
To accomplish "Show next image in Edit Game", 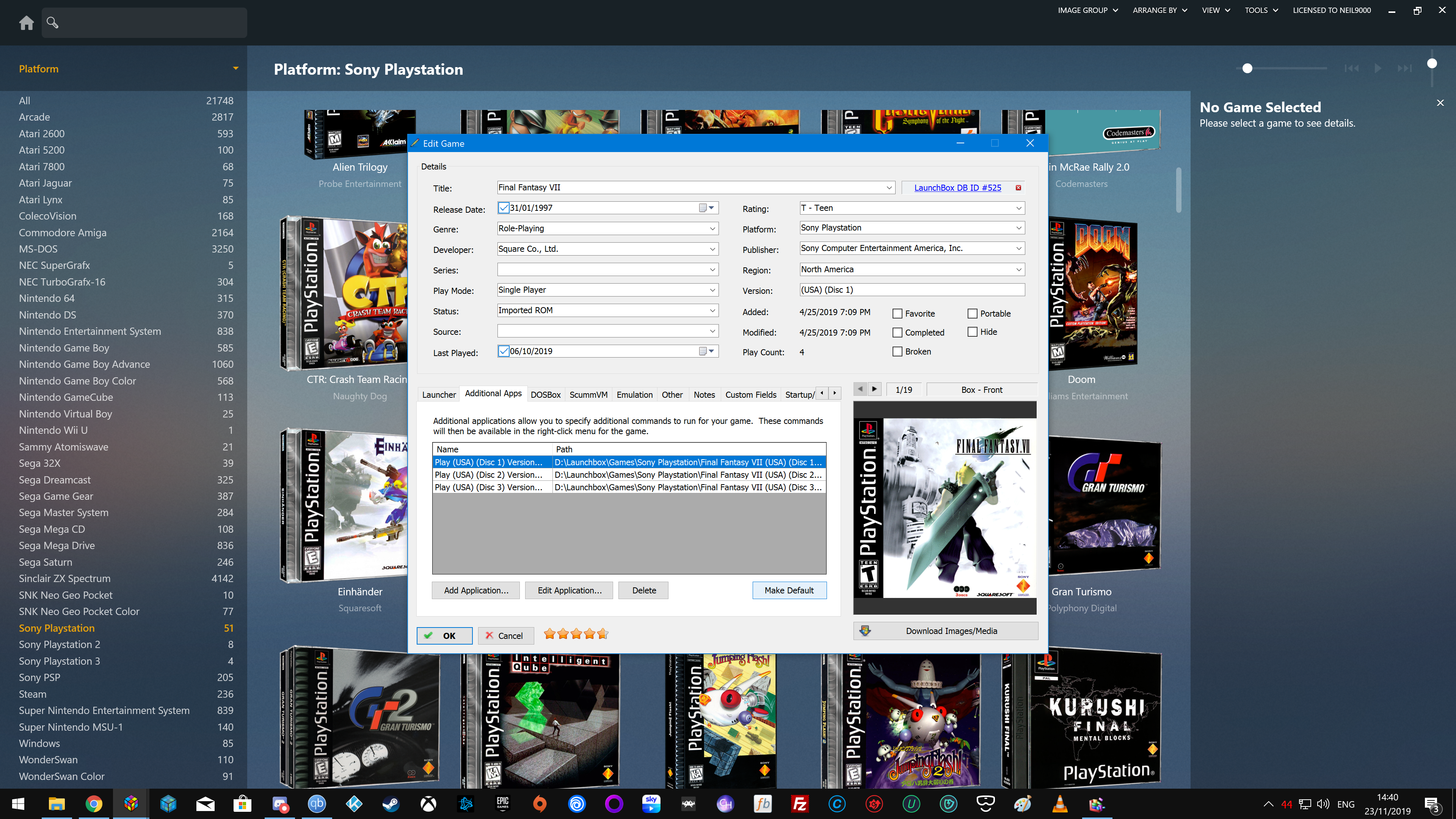I will coord(874,389).
